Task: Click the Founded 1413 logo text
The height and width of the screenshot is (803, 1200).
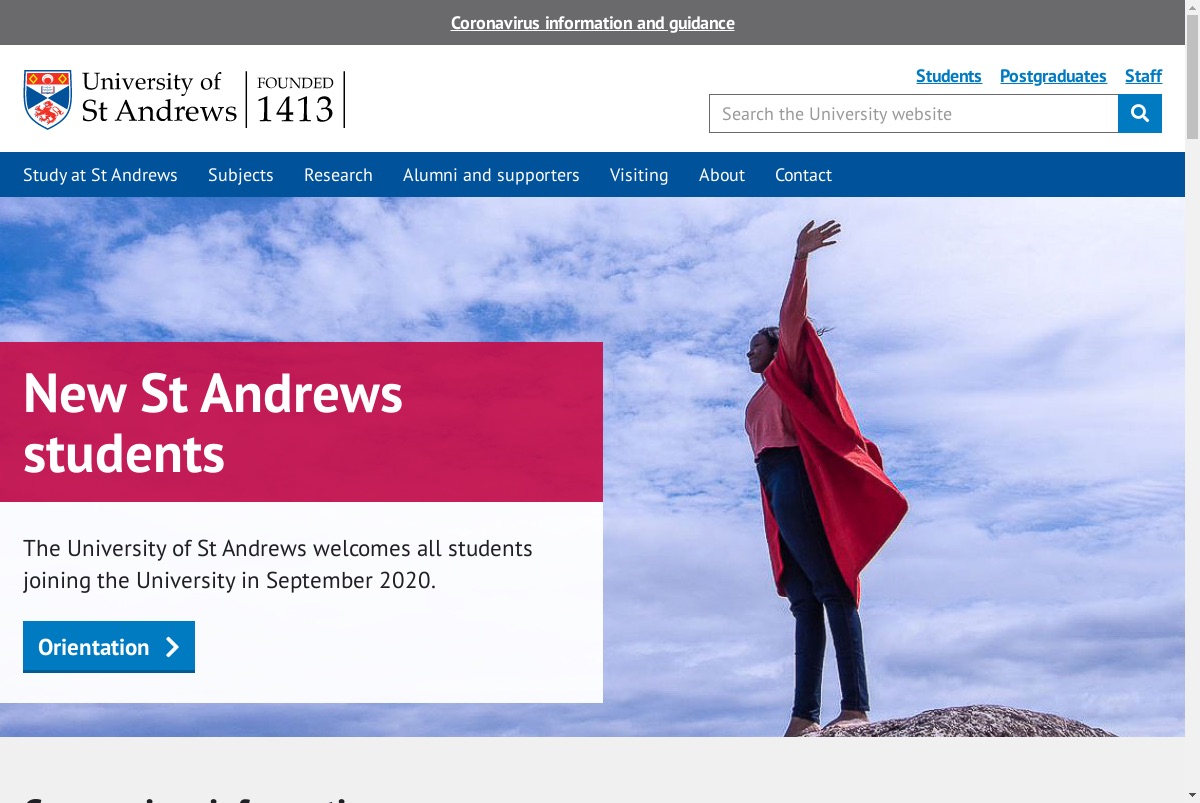Action: click(x=295, y=99)
